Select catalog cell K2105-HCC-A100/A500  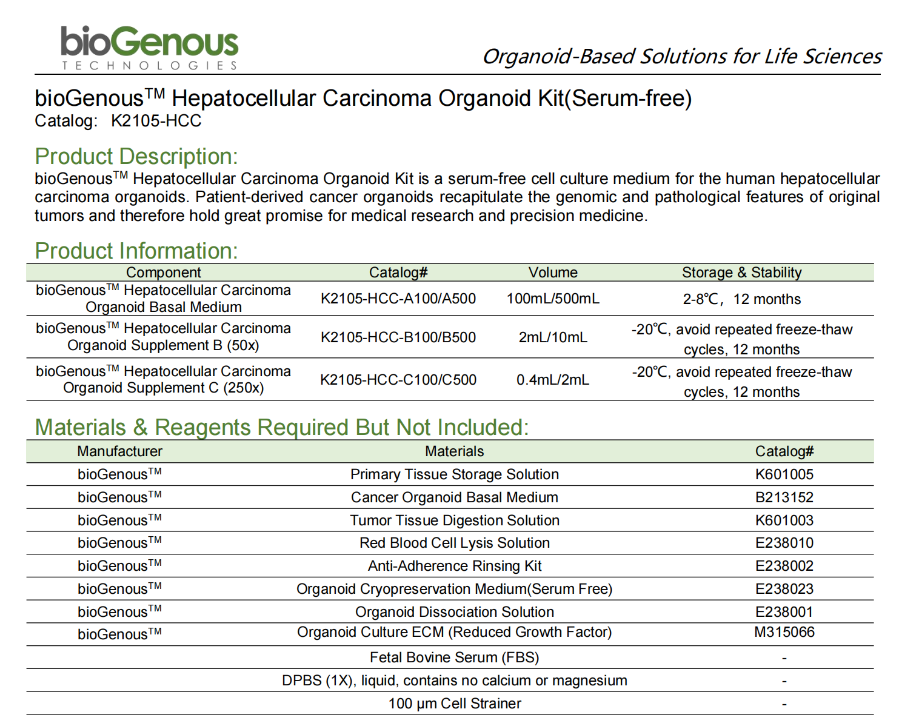[x=399, y=298]
